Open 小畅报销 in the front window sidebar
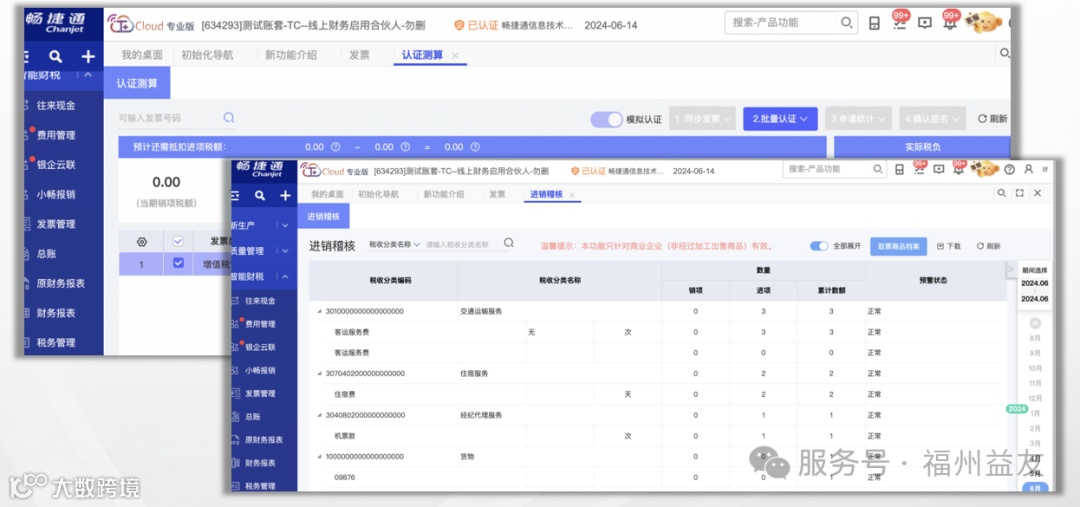 260,370
